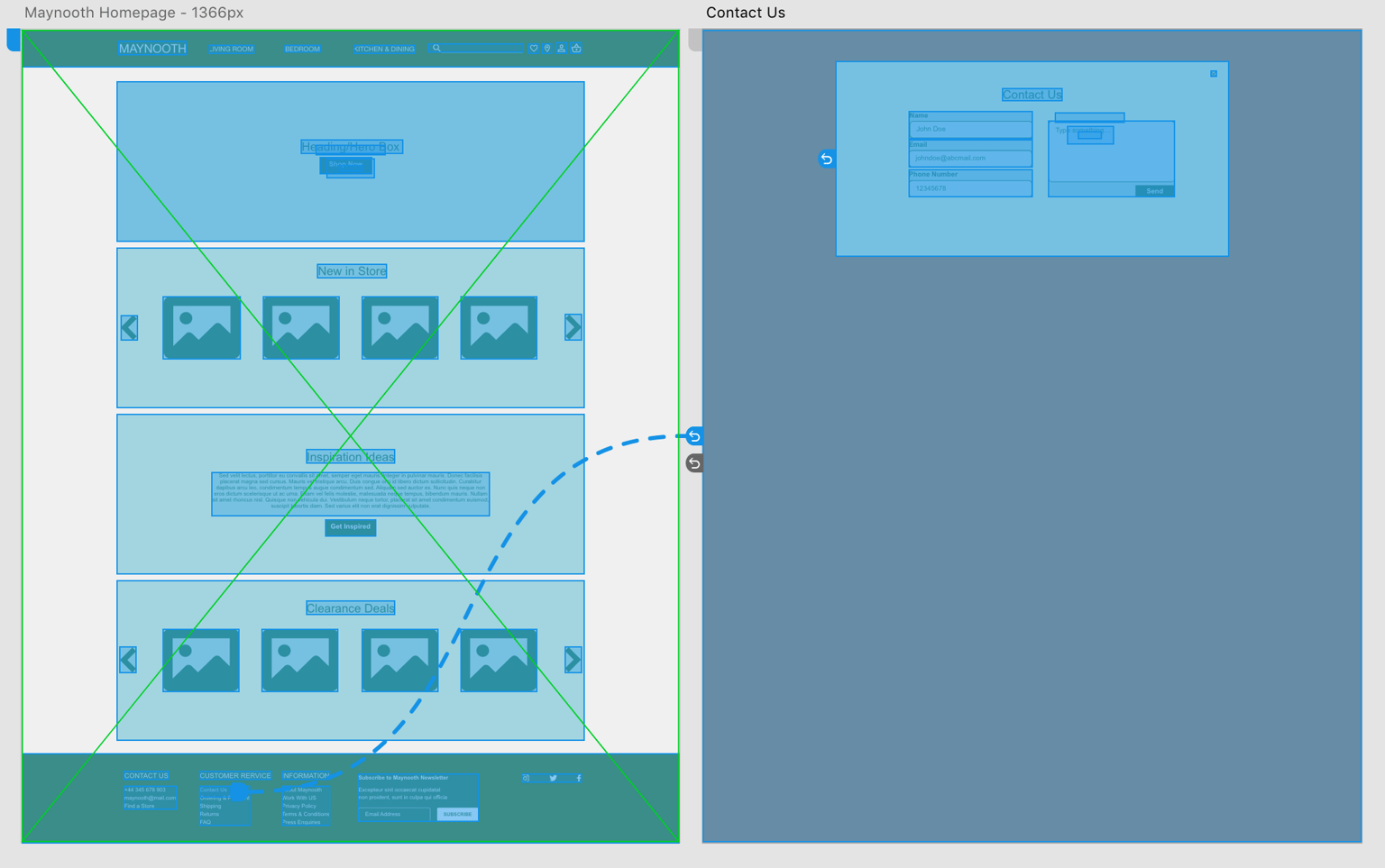Viewport: 1385px width, 868px height.
Task: Click the search magnifier icon in the header
Action: coord(436,49)
